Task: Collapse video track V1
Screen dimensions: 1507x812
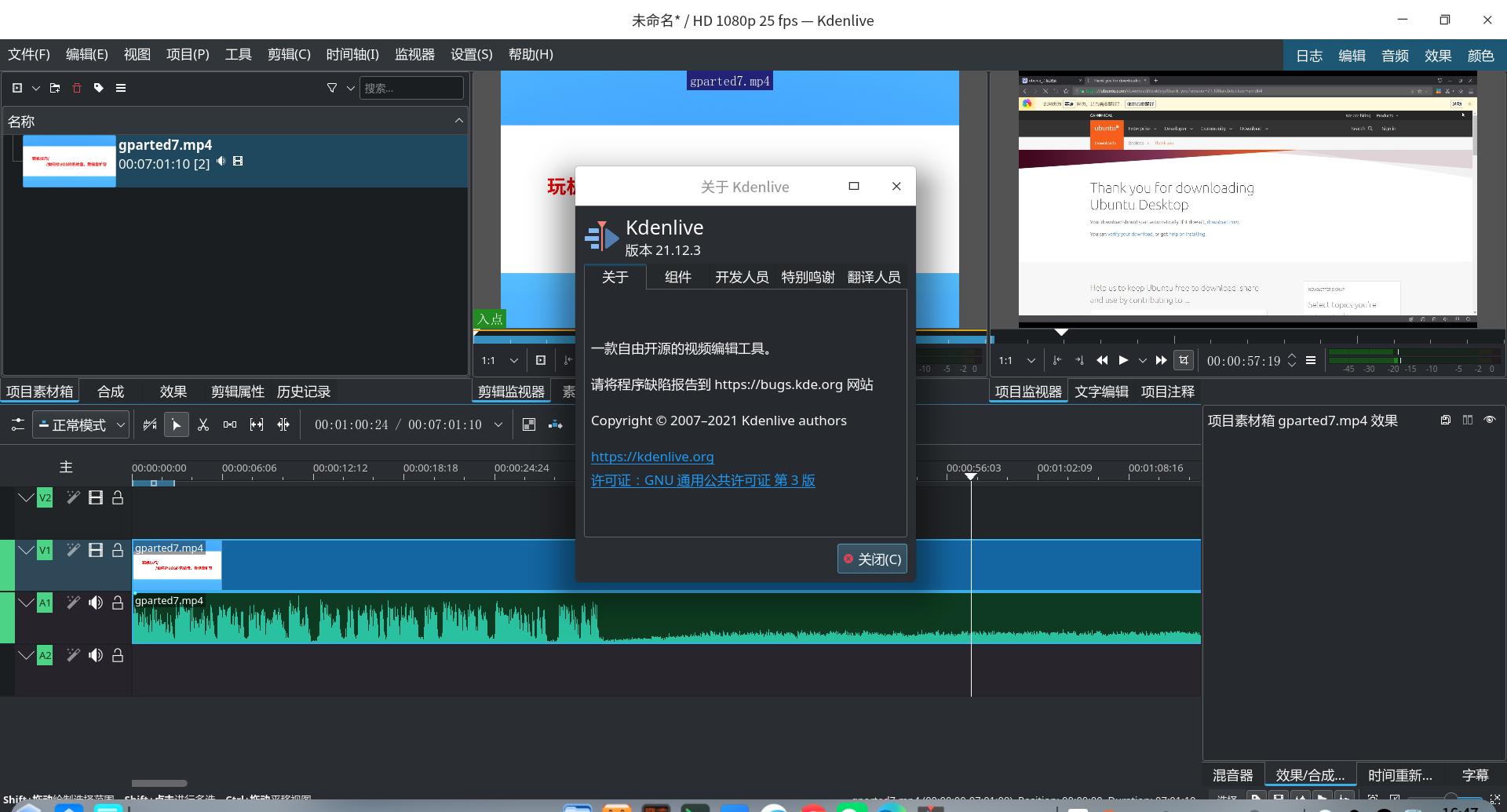Action: click(x=26, y=550)
